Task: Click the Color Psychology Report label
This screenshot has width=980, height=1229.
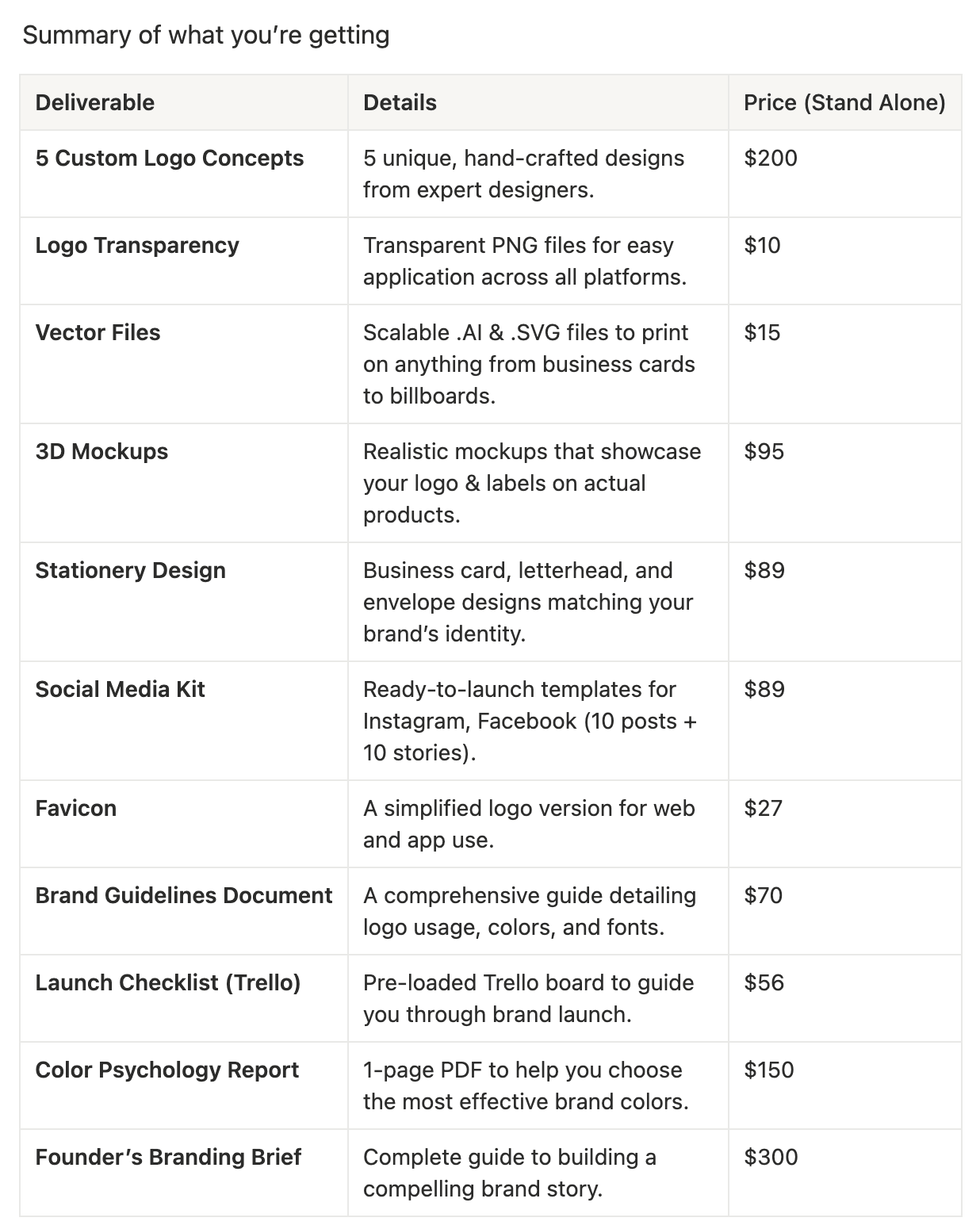Action: (167, 1070)
